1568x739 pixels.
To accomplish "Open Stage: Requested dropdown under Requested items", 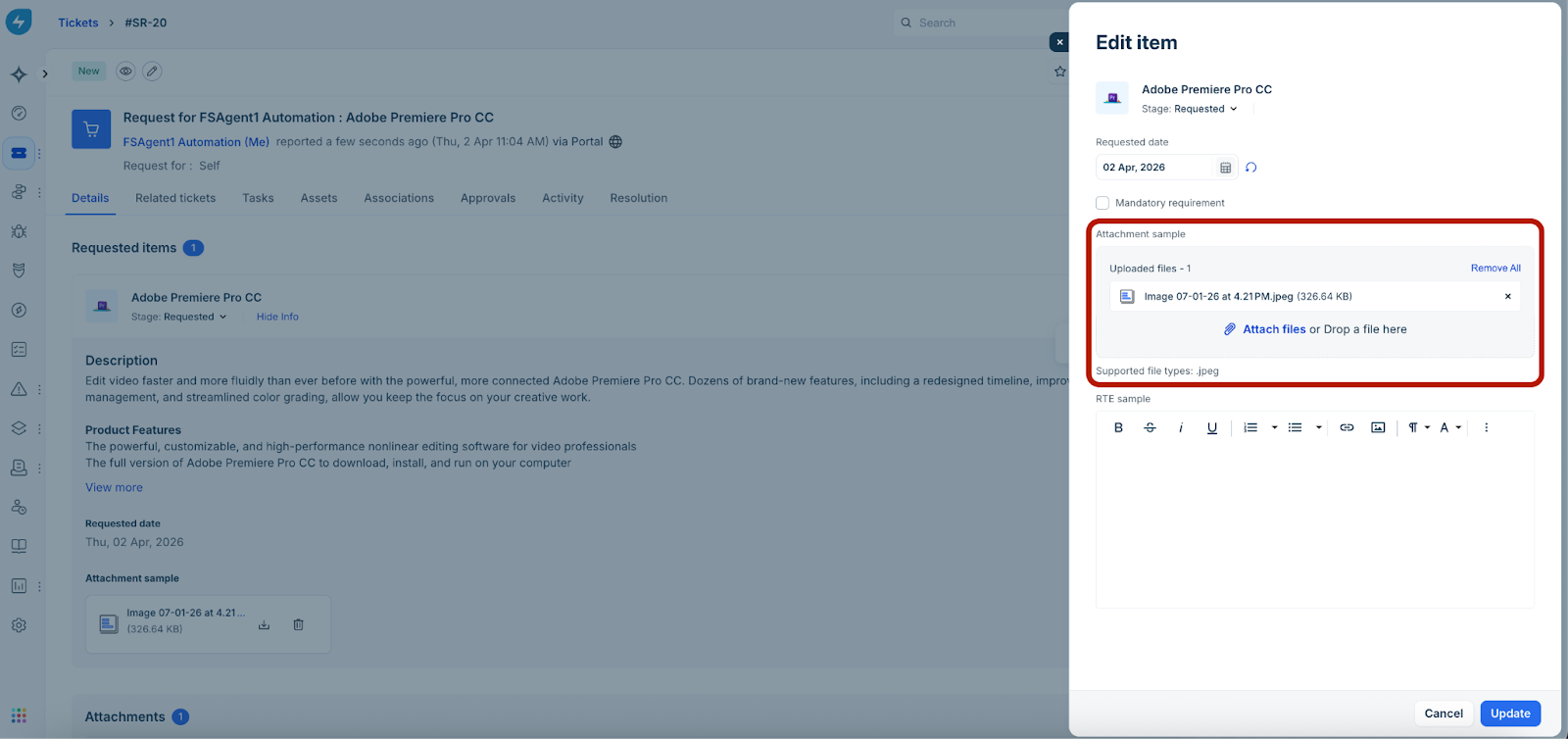I will coord(179,317).
